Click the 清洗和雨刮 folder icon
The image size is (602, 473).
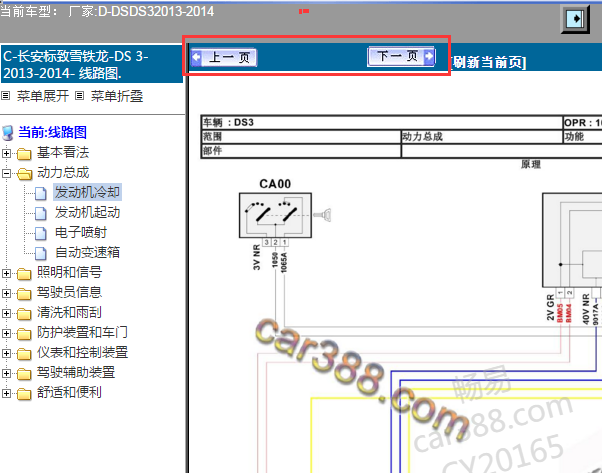[x=24, y=313]
